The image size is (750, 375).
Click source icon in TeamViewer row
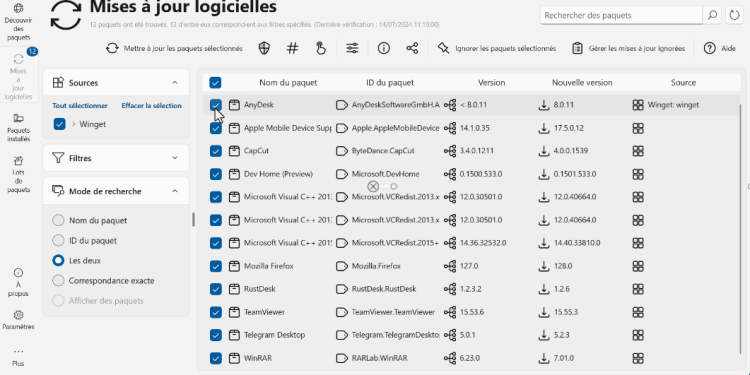point(638,312)
